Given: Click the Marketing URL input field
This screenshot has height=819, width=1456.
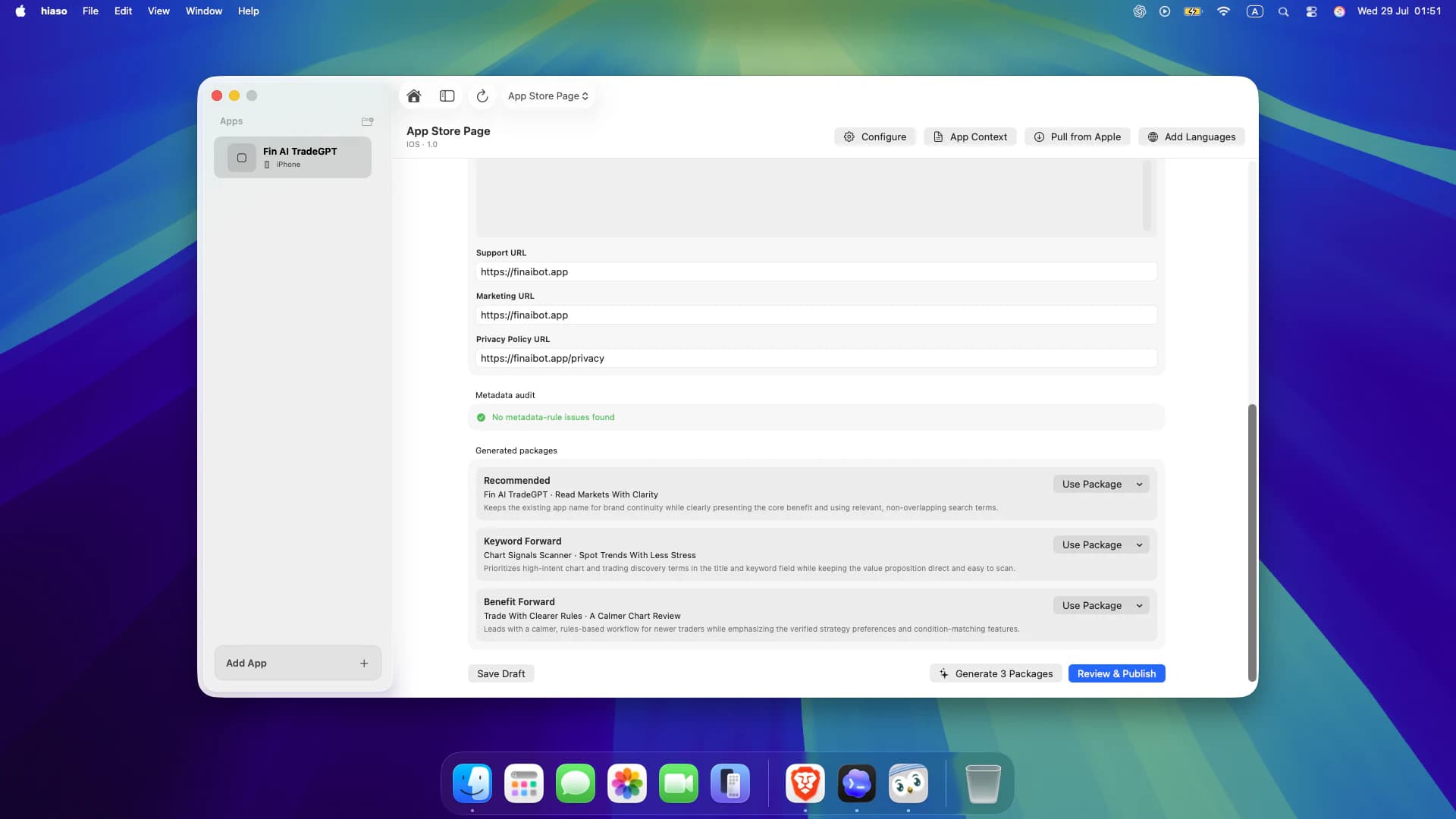Looking at the screenshot, I should (x=816, y=315).
